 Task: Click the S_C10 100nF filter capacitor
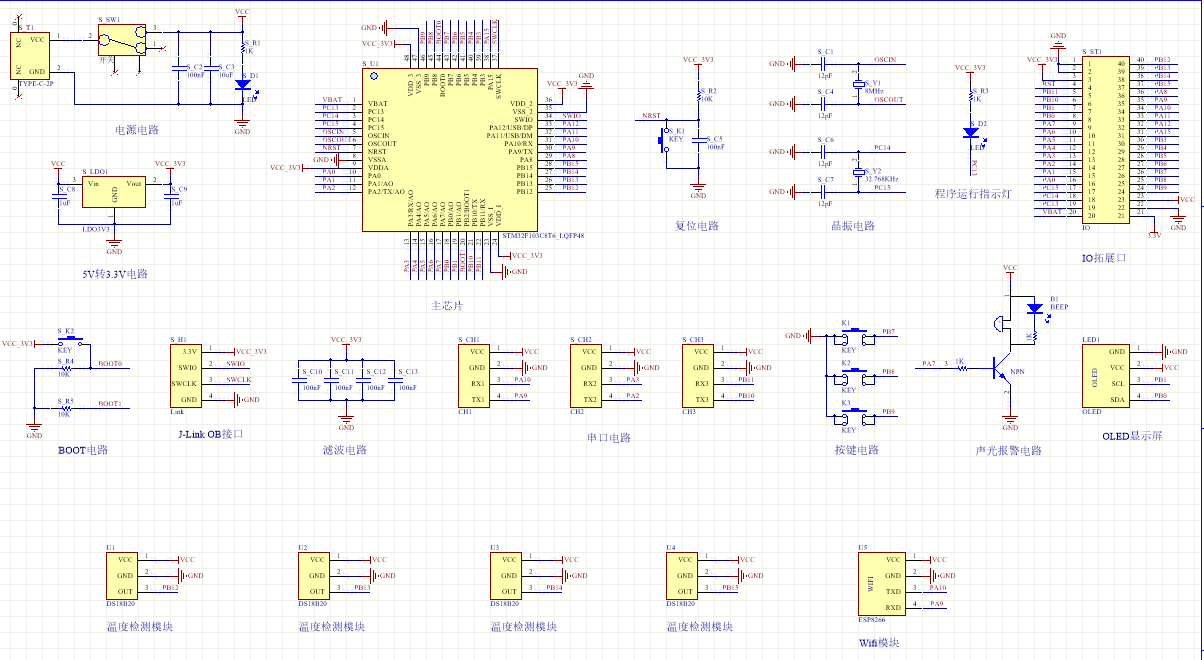click(298, 380)
